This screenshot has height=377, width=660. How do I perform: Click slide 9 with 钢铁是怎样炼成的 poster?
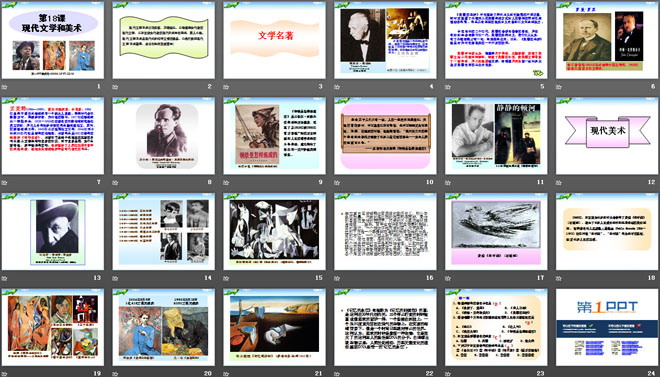(274, 136)
